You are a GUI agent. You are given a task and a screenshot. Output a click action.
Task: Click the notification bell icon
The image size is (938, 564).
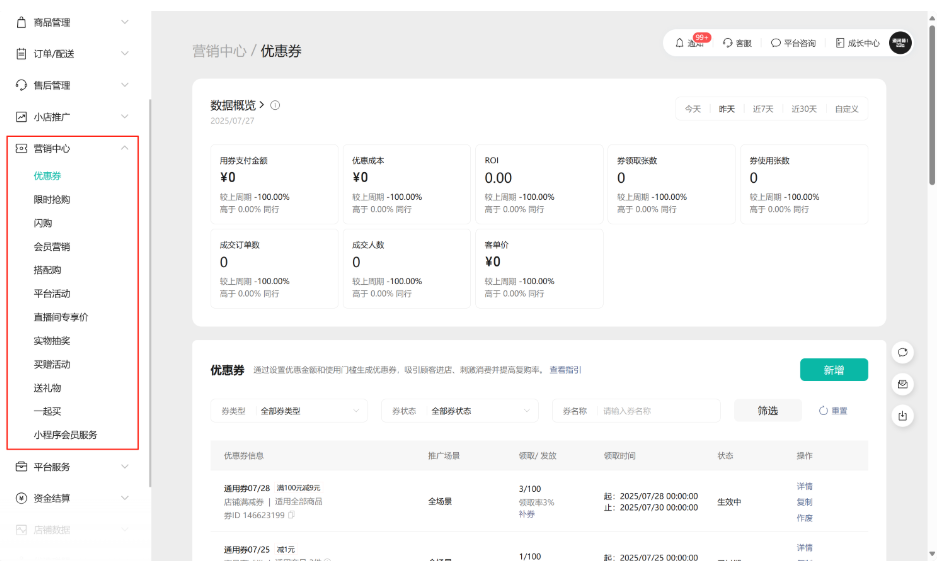pyautogui.click(x=680, y=43)
